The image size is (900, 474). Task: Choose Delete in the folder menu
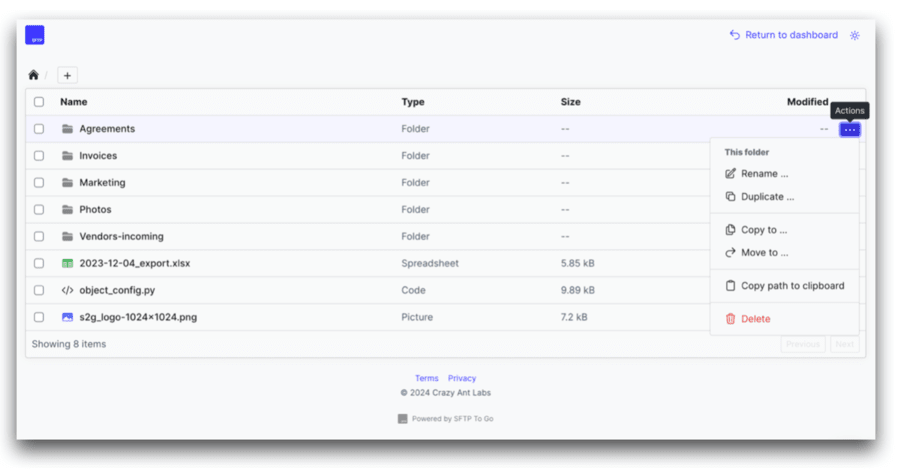pos(755,319)
